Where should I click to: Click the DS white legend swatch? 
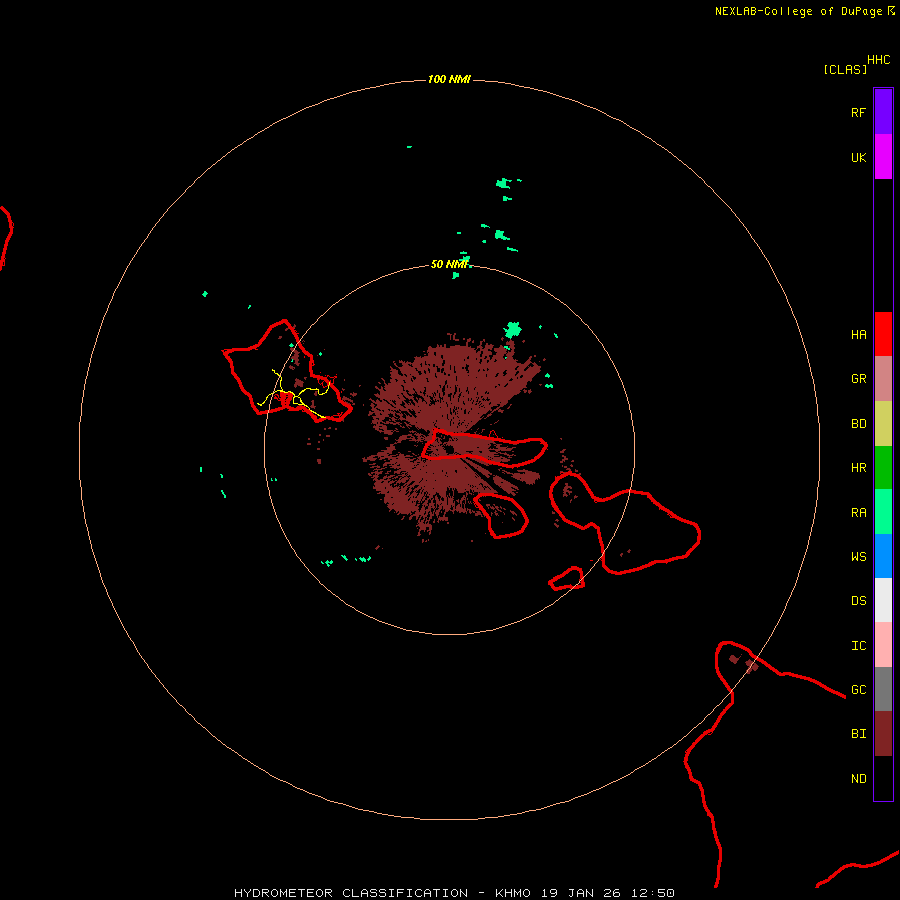883,600
